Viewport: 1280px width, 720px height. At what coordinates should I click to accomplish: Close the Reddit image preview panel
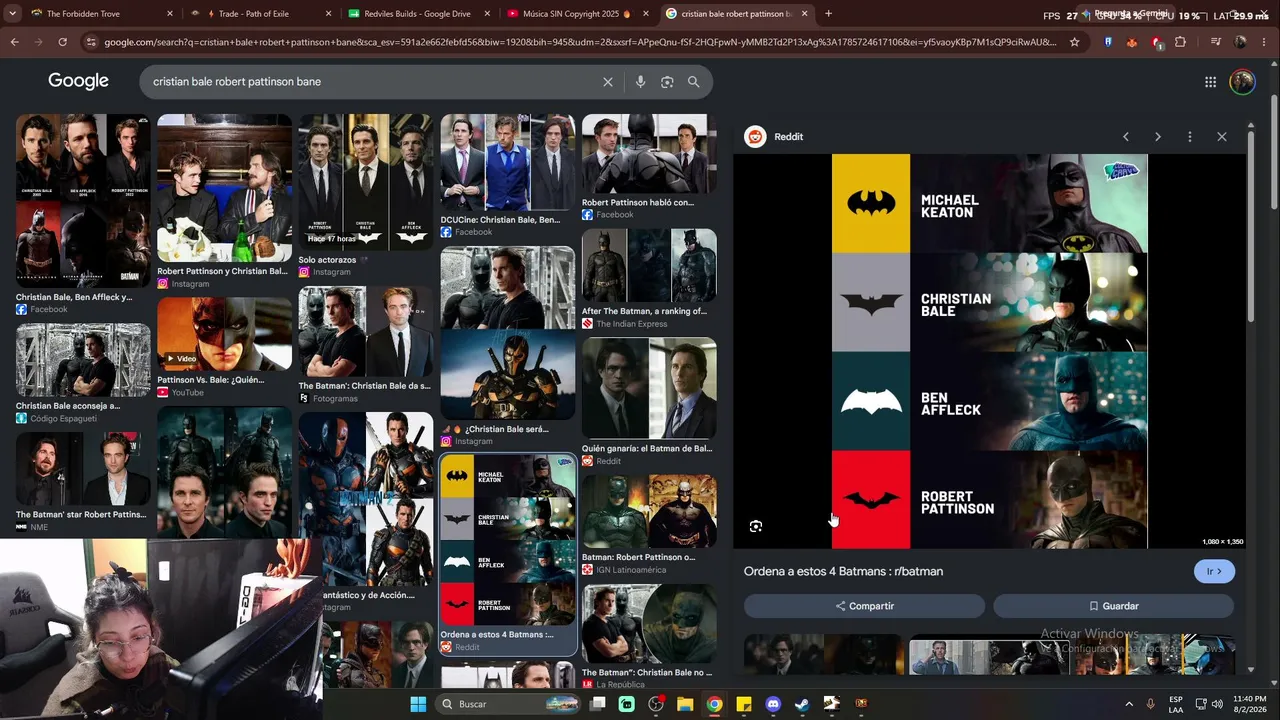point(1221,137)
